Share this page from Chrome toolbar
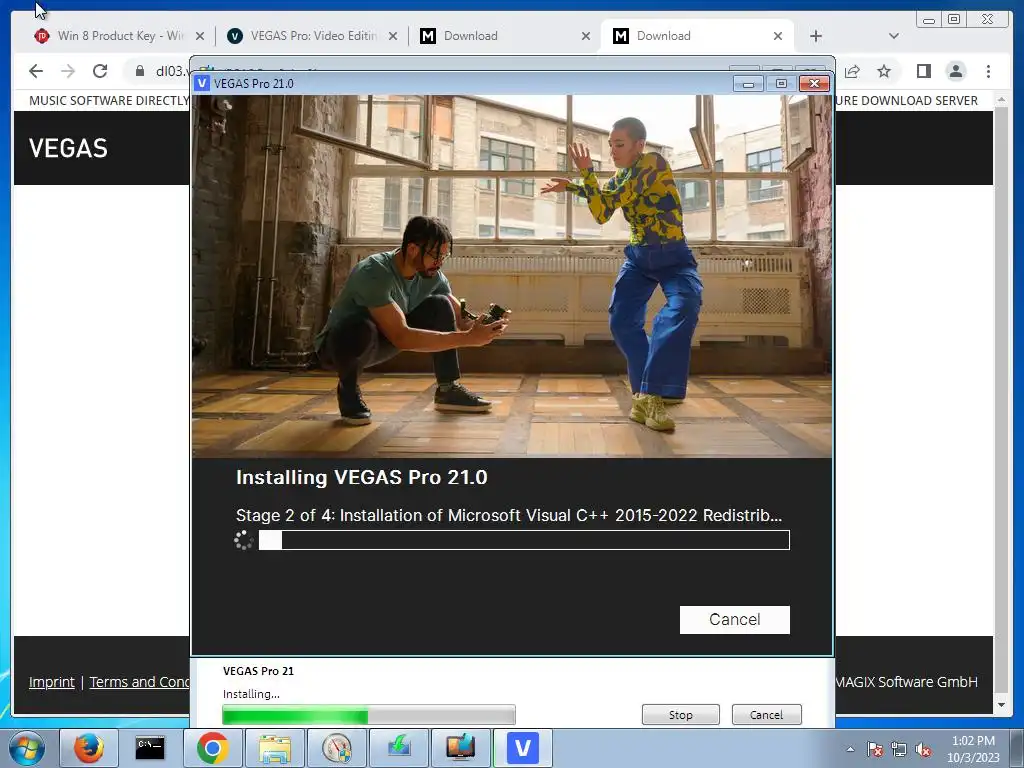Viewport: 1024px width, 768px height. [x=852, y=71]
